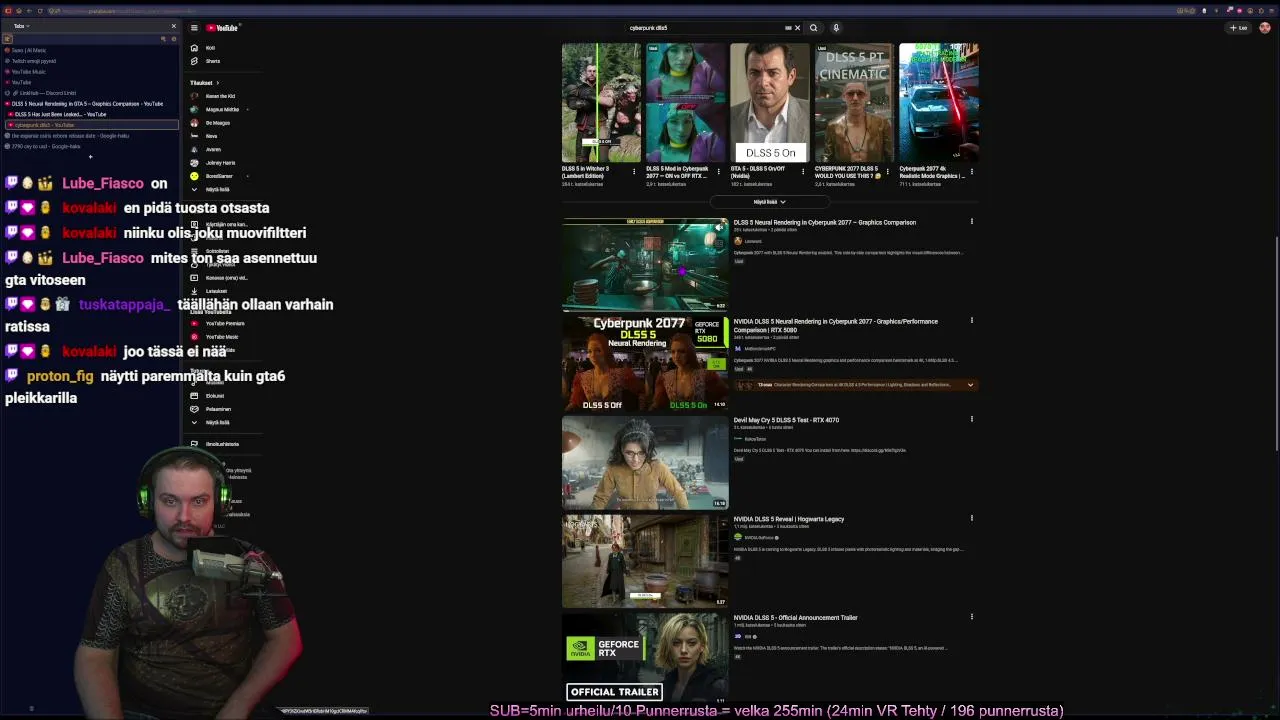1280x720 pixels.
Task: Play the Hogwarts Legacy reveal video thumbnail
Action: 645,561
